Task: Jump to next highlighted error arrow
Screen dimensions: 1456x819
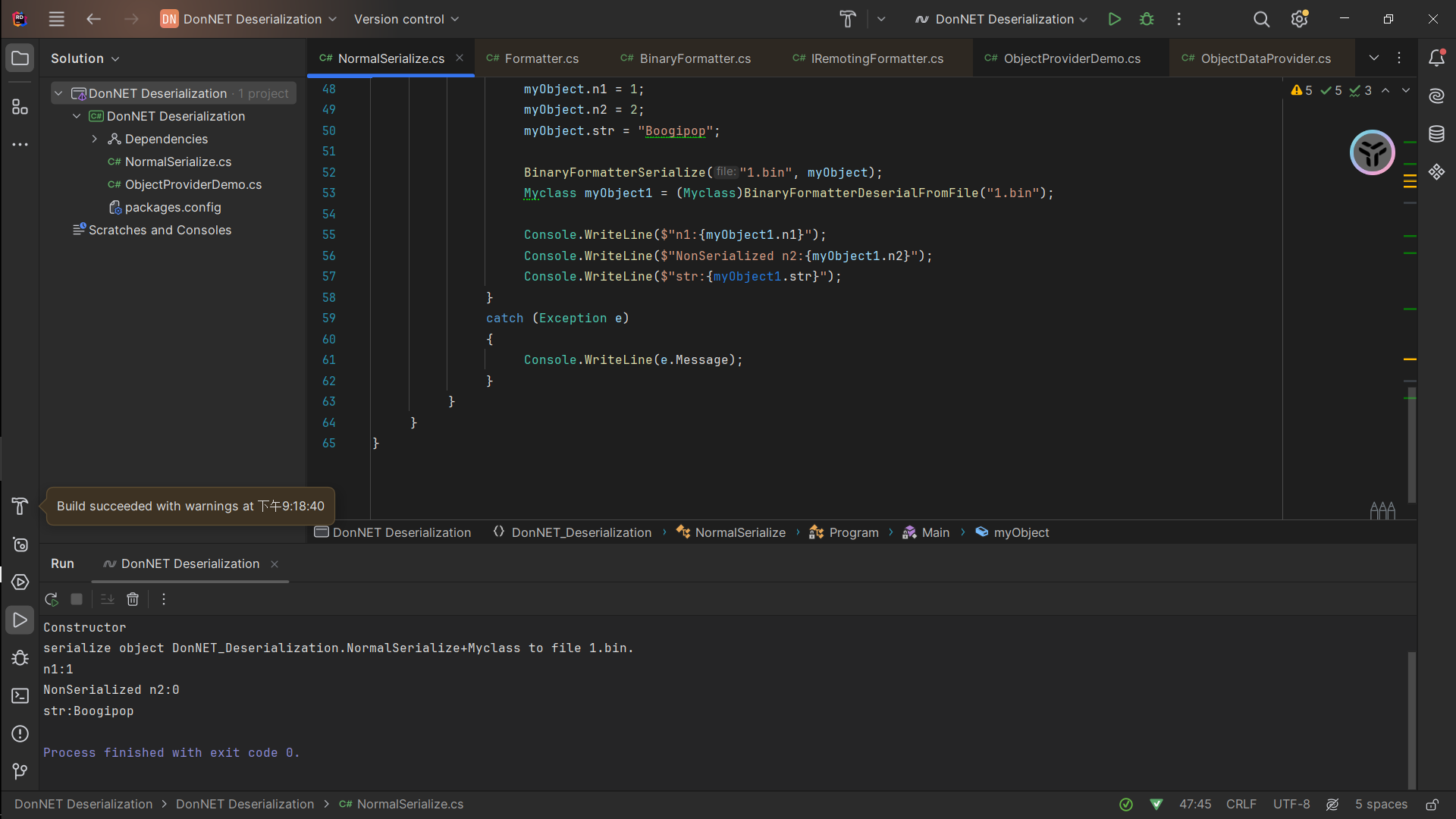Action: tap(1406, 90)
